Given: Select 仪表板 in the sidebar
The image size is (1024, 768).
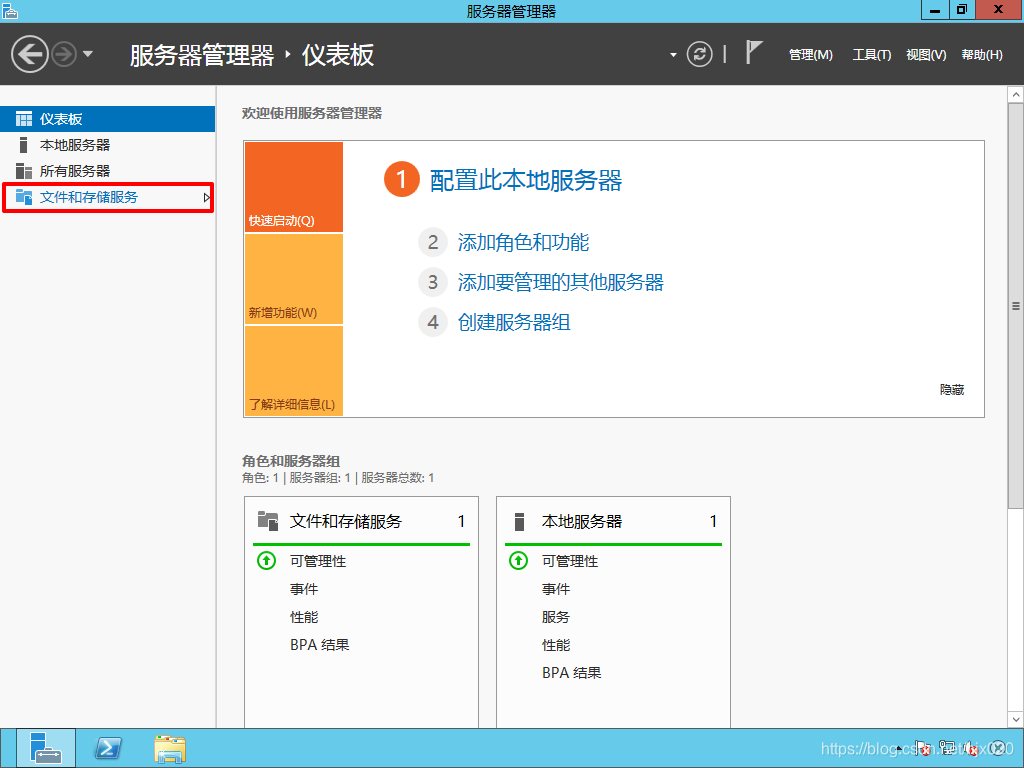Looking at the screenshot, I should click(x=108, y=119).
